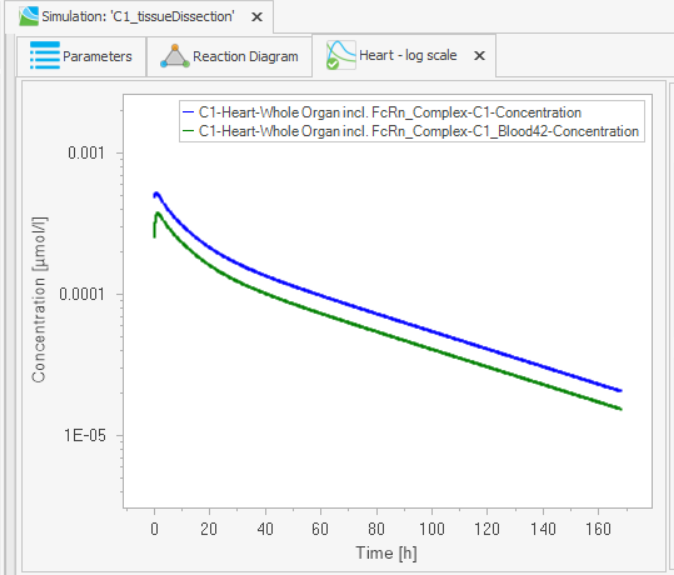Select the Simulation 'C1_tissueDissection' tab
Screen dimensions: 674x575
[138, 17]
